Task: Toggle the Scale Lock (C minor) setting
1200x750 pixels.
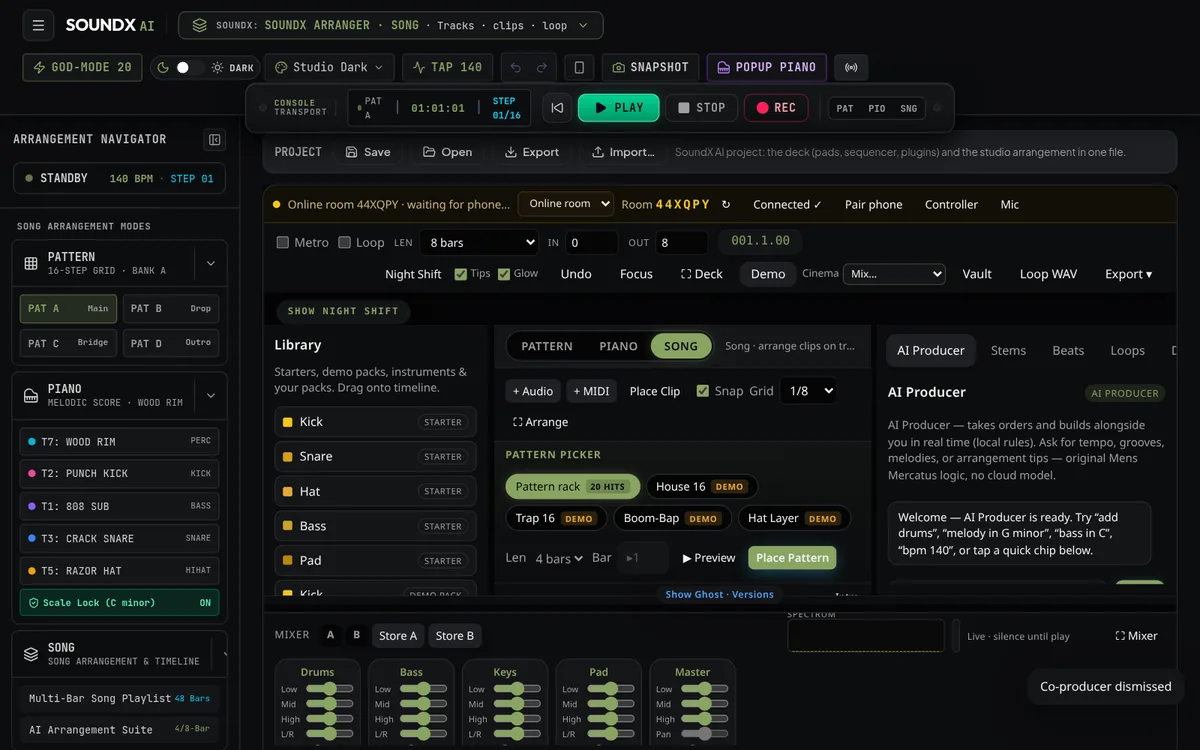Action: 119,603
